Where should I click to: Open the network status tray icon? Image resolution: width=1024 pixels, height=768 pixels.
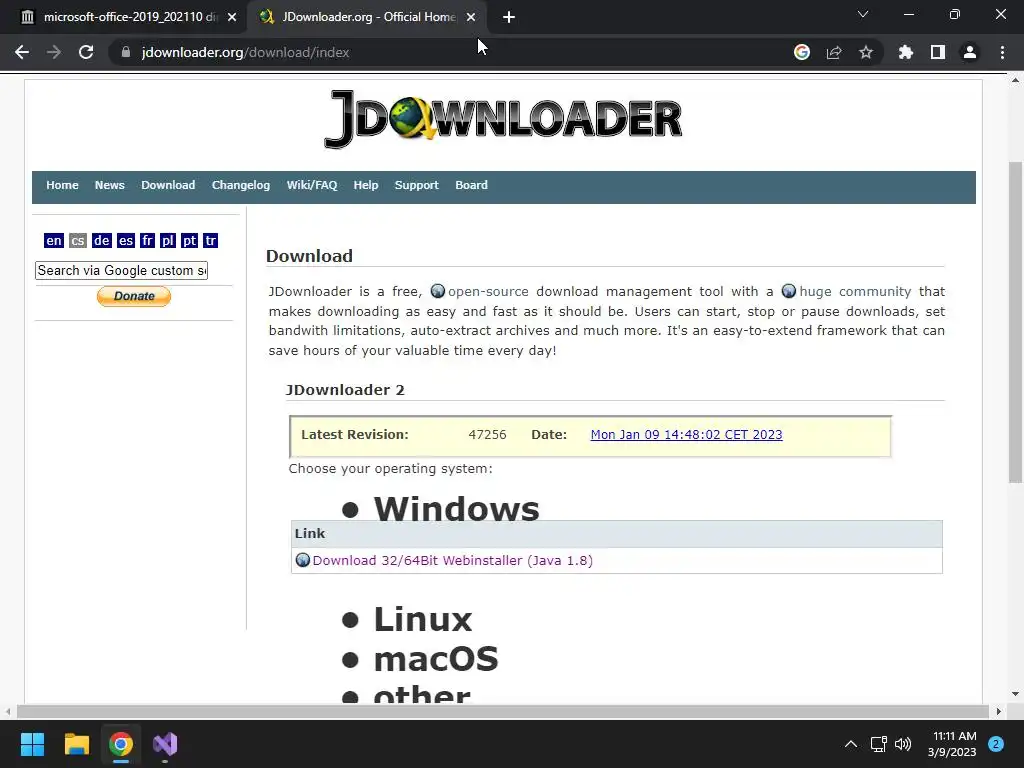(878, 744)
